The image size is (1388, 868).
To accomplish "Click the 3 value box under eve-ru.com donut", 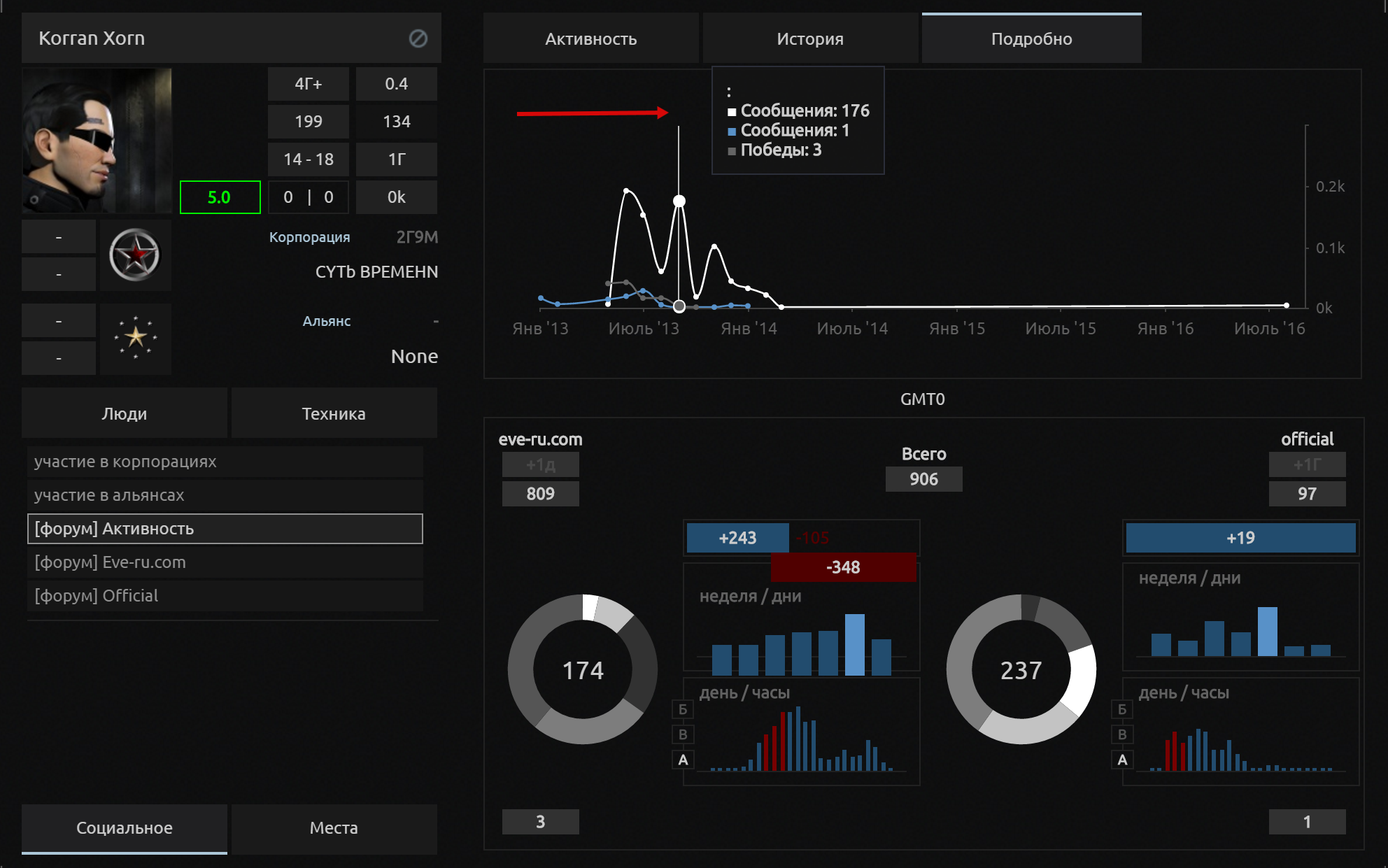I will [540, 822].
